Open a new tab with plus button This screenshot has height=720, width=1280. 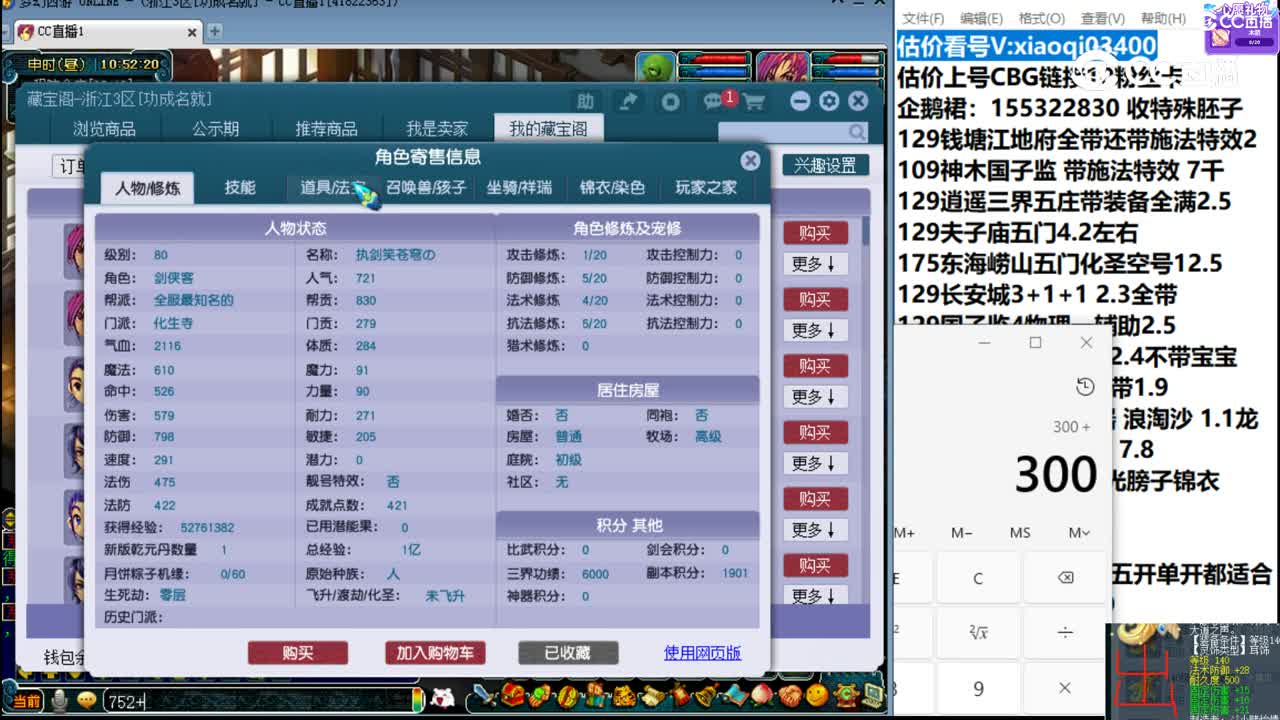pos(214,31)
